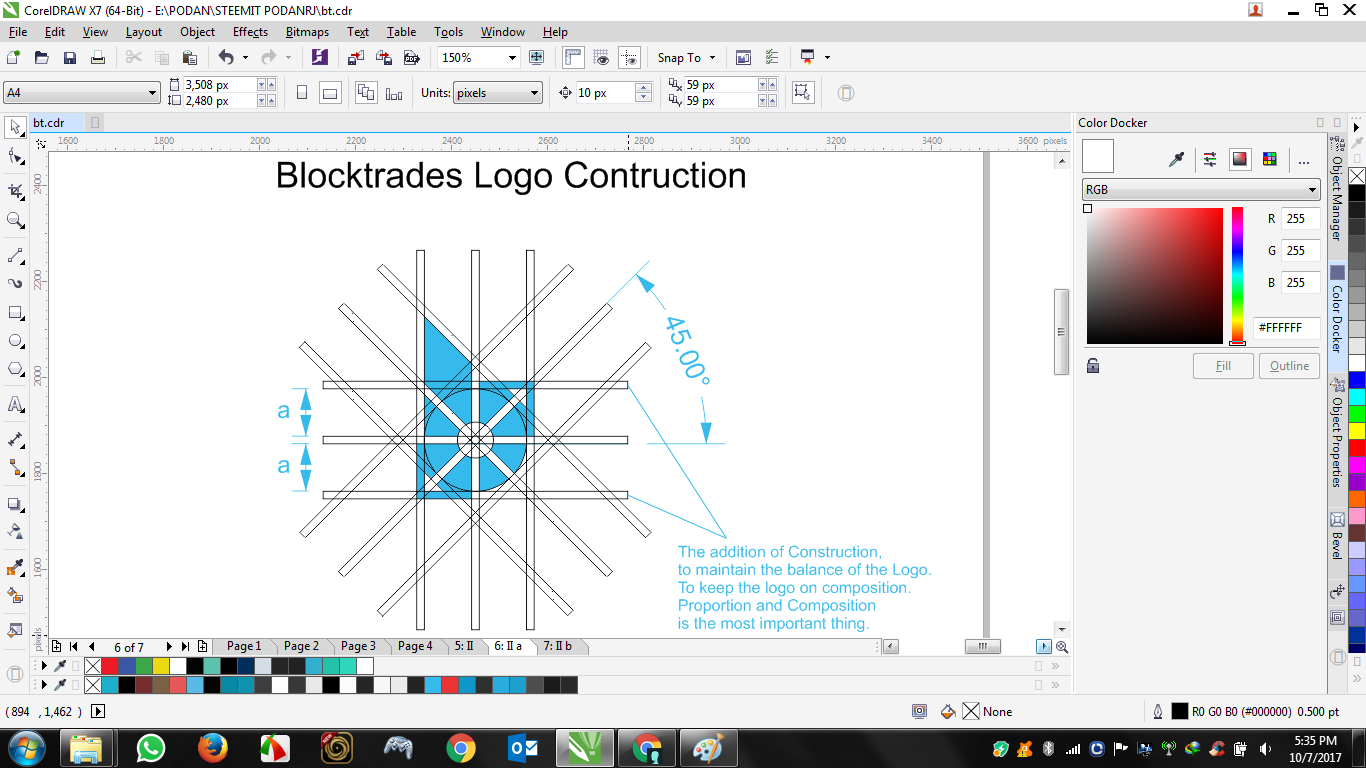Screen dimensions: 1366x768
Task: Select the Color Eyedropper tool in toolbox
Action: click(15, 567)
